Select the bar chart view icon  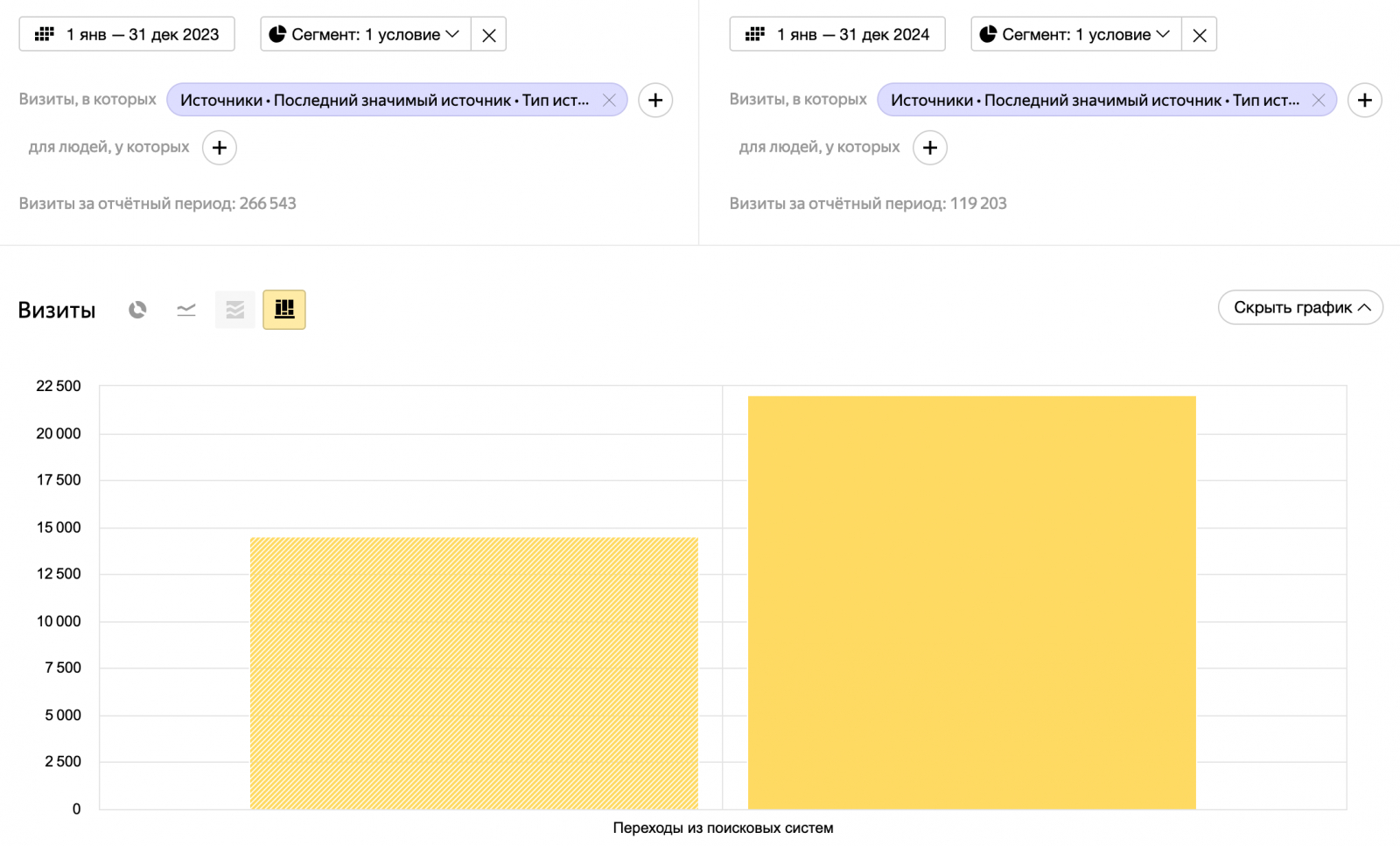pyautogui.click(x=284, y=310)
